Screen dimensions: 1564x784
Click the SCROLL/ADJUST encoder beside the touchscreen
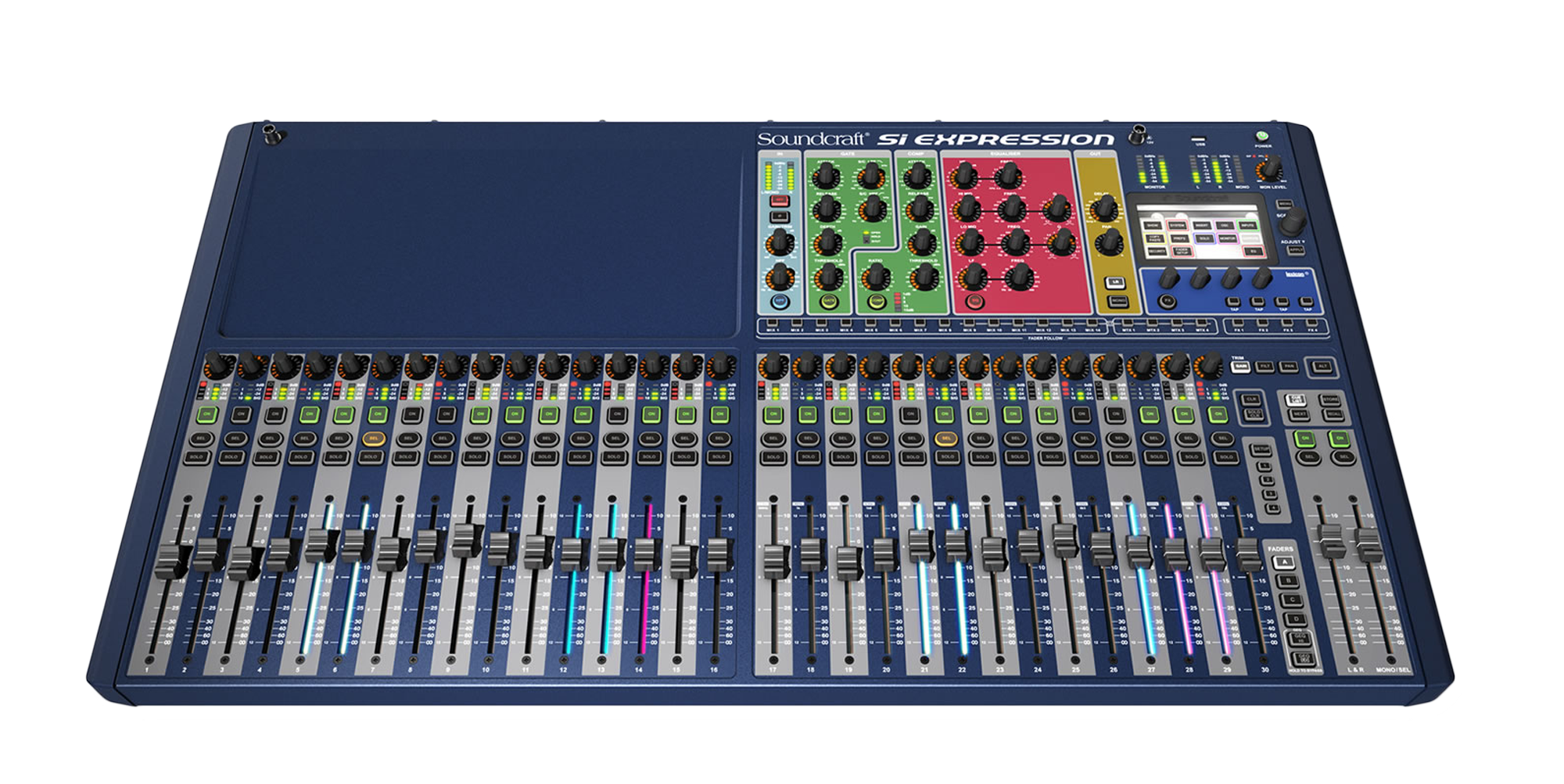pyautogui.click(x=1292, y=221)
